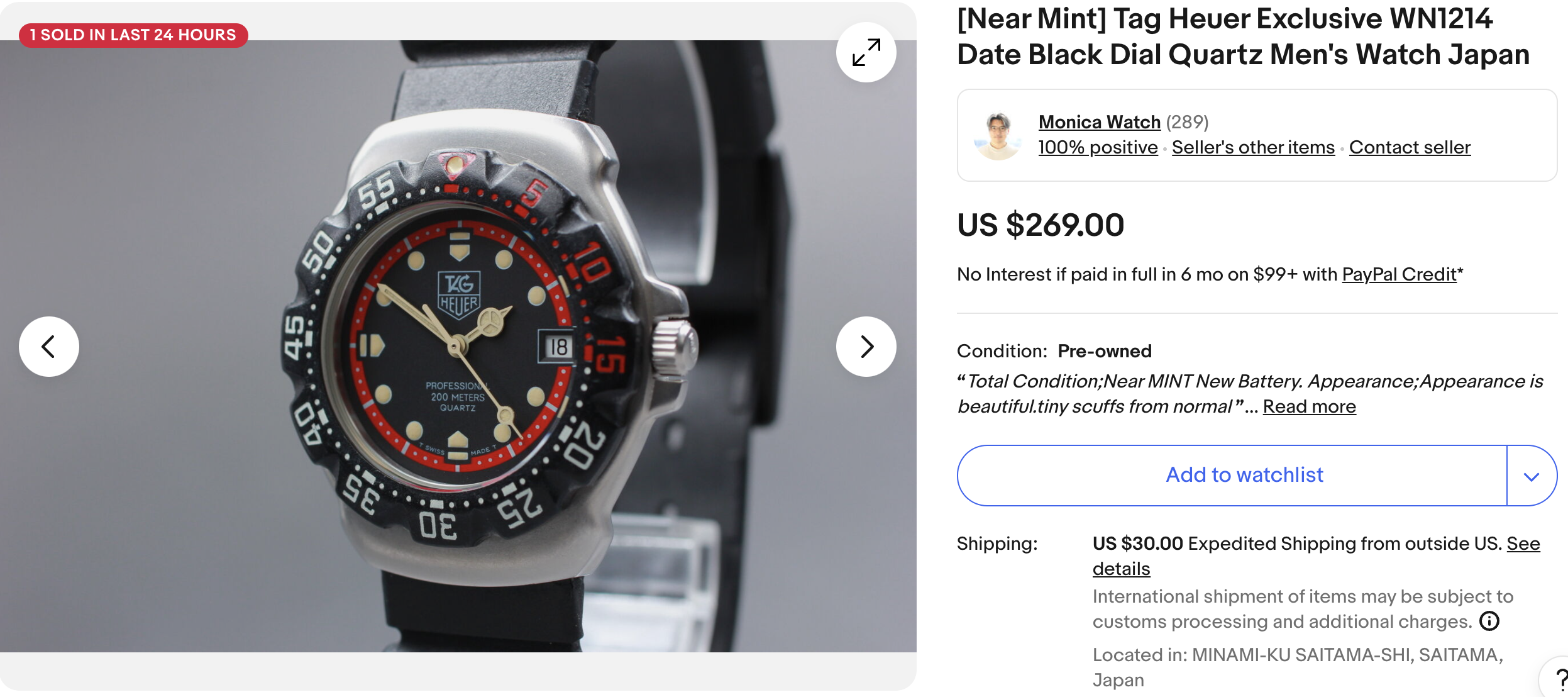View the seller's 100% positive feedback
Image resolution: width=1568 pixels, height=697 pixels.
tap(1098, 147)
